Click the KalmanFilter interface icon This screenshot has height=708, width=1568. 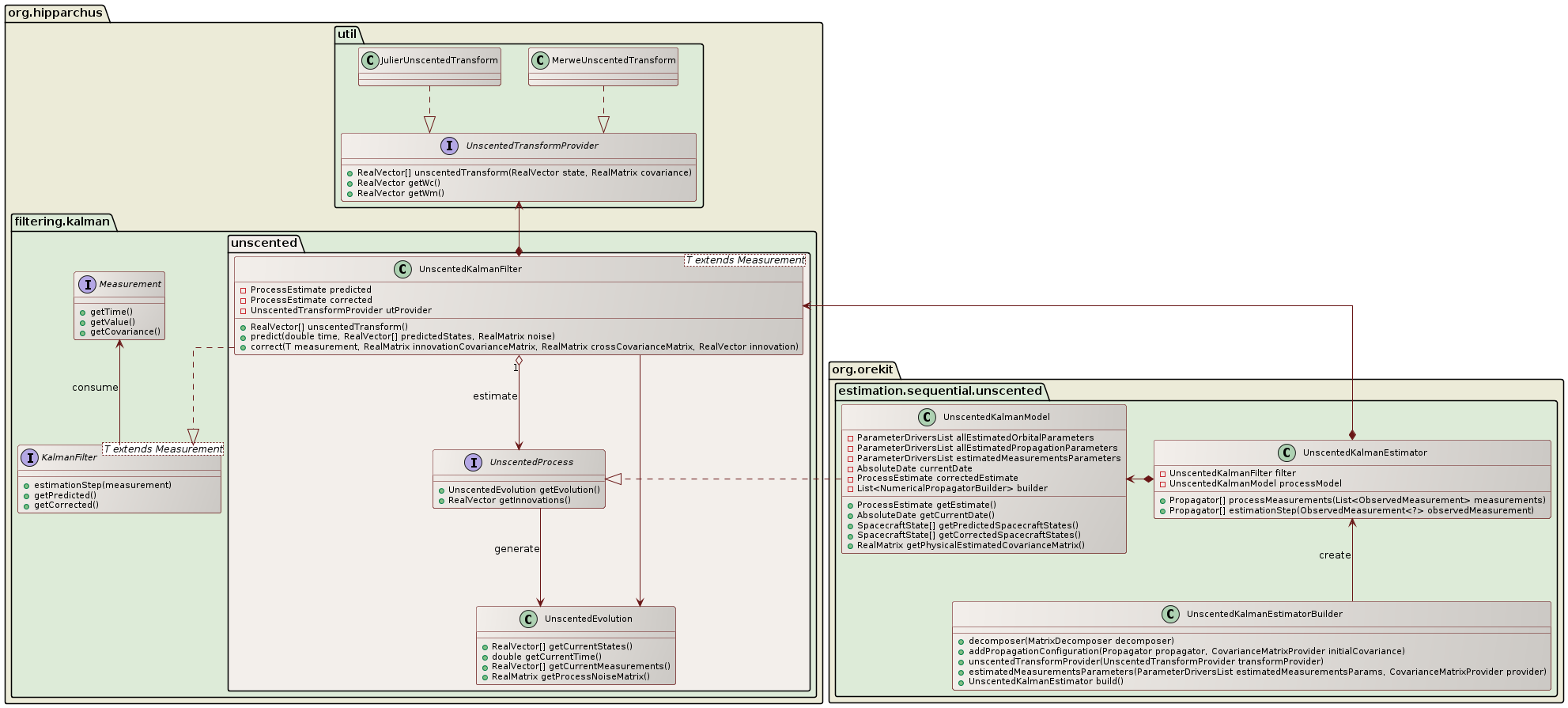(x=29, y=457)
